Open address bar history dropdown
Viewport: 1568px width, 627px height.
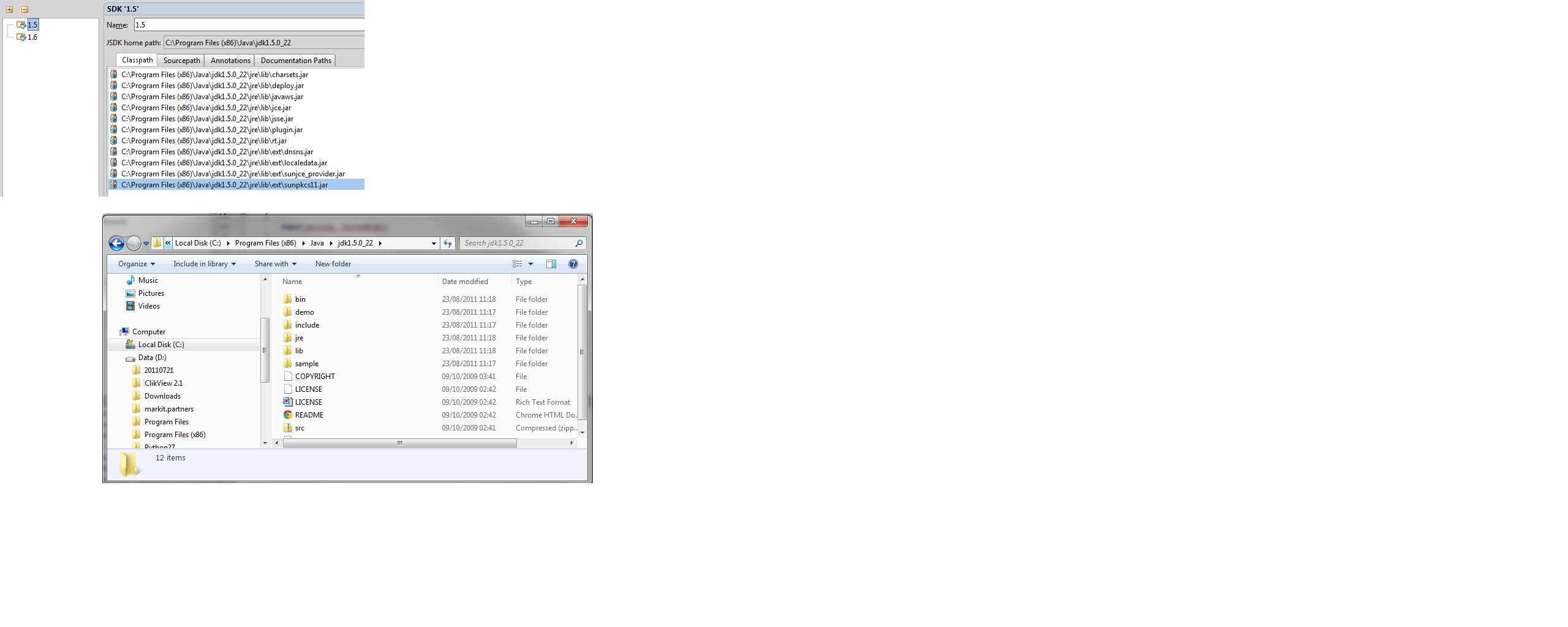434,243
